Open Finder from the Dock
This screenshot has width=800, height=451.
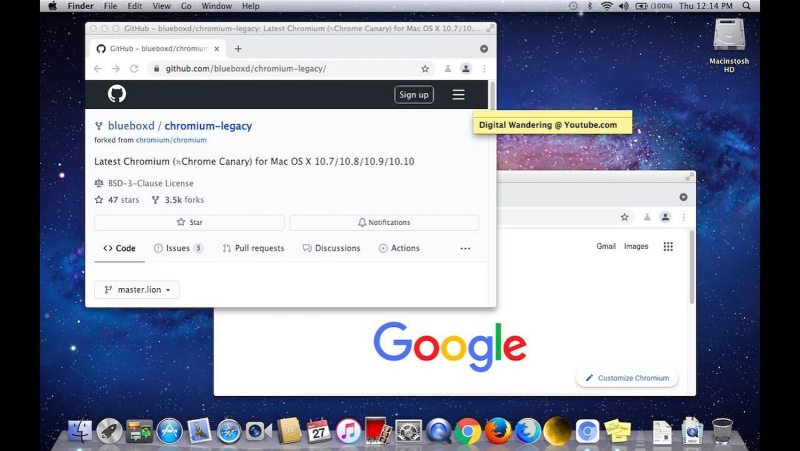pos(80,431)
